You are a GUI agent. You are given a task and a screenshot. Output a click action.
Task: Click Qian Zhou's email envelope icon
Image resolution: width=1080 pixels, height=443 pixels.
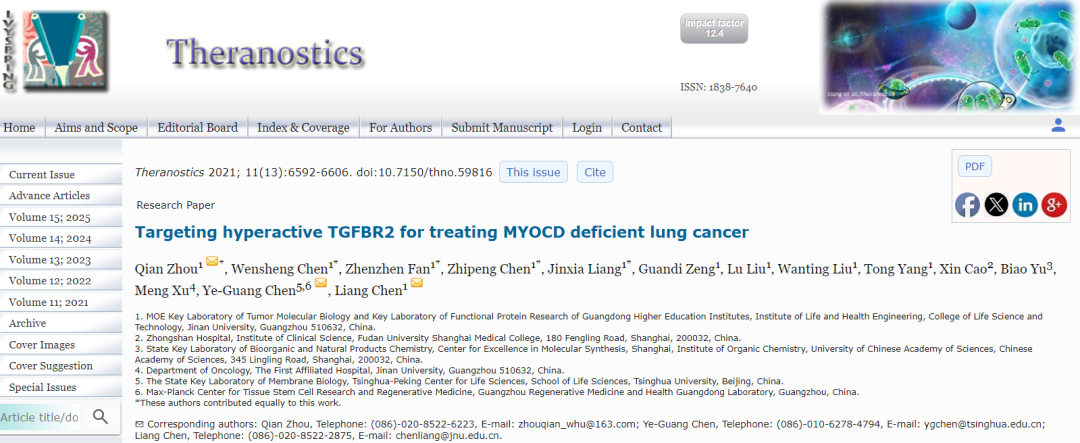[212, 261]
